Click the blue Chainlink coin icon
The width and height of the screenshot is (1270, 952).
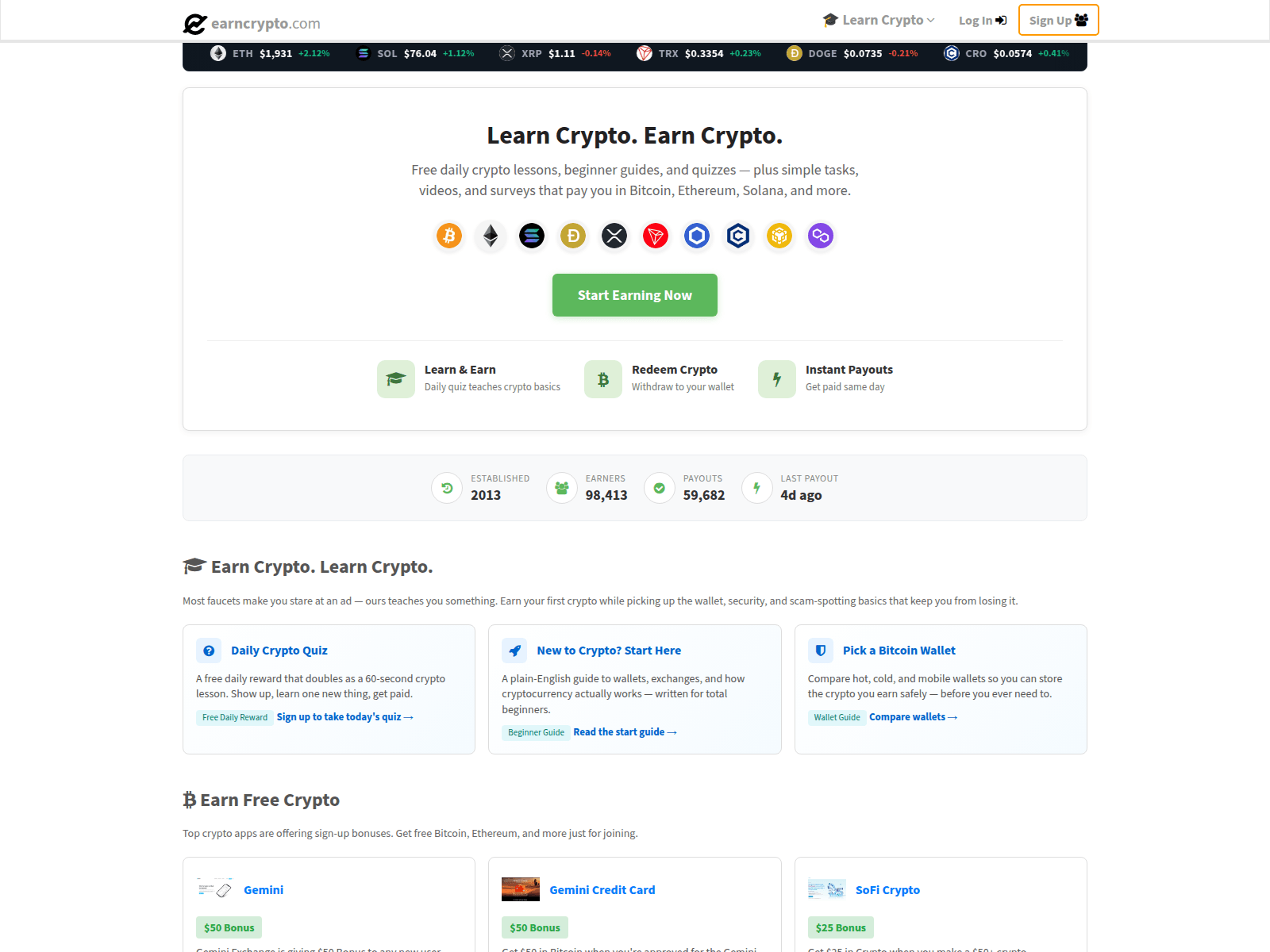point(697,236)
